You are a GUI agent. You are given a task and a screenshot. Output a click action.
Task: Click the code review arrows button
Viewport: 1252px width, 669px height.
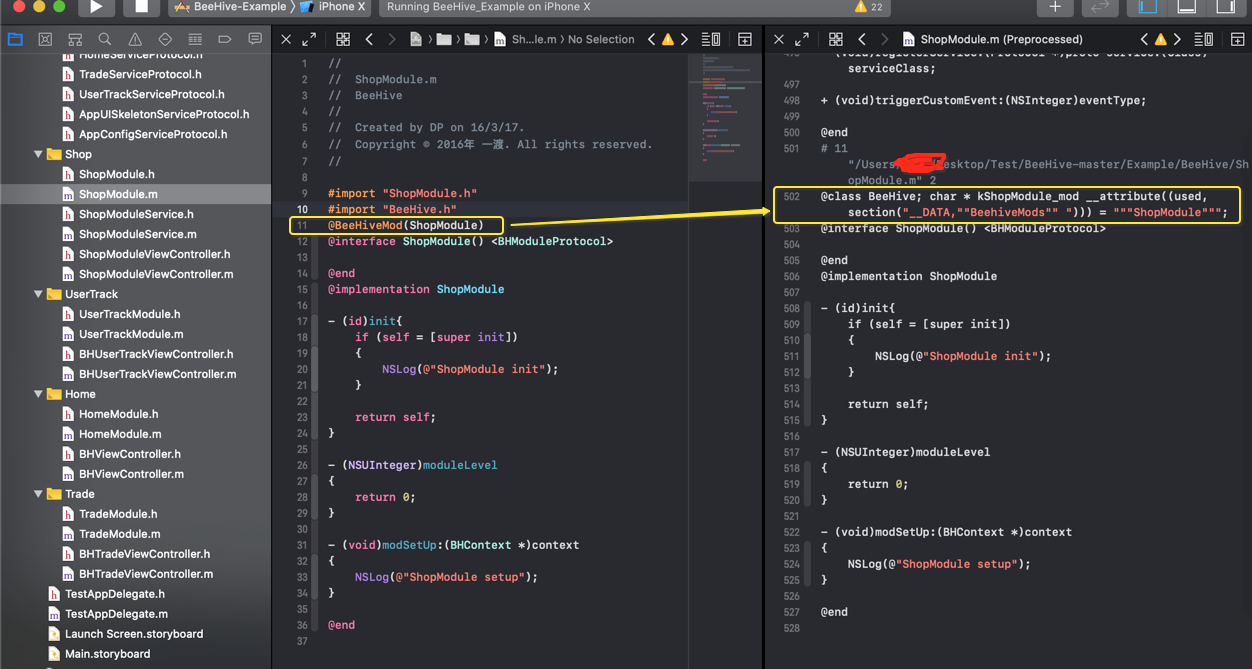[x=1099, y=7]
